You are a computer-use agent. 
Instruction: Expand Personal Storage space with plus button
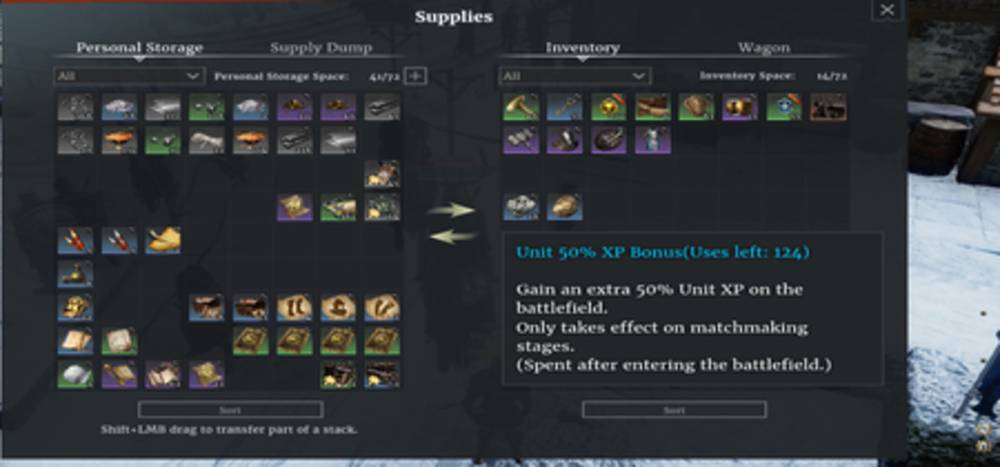[x=416, y=76]
